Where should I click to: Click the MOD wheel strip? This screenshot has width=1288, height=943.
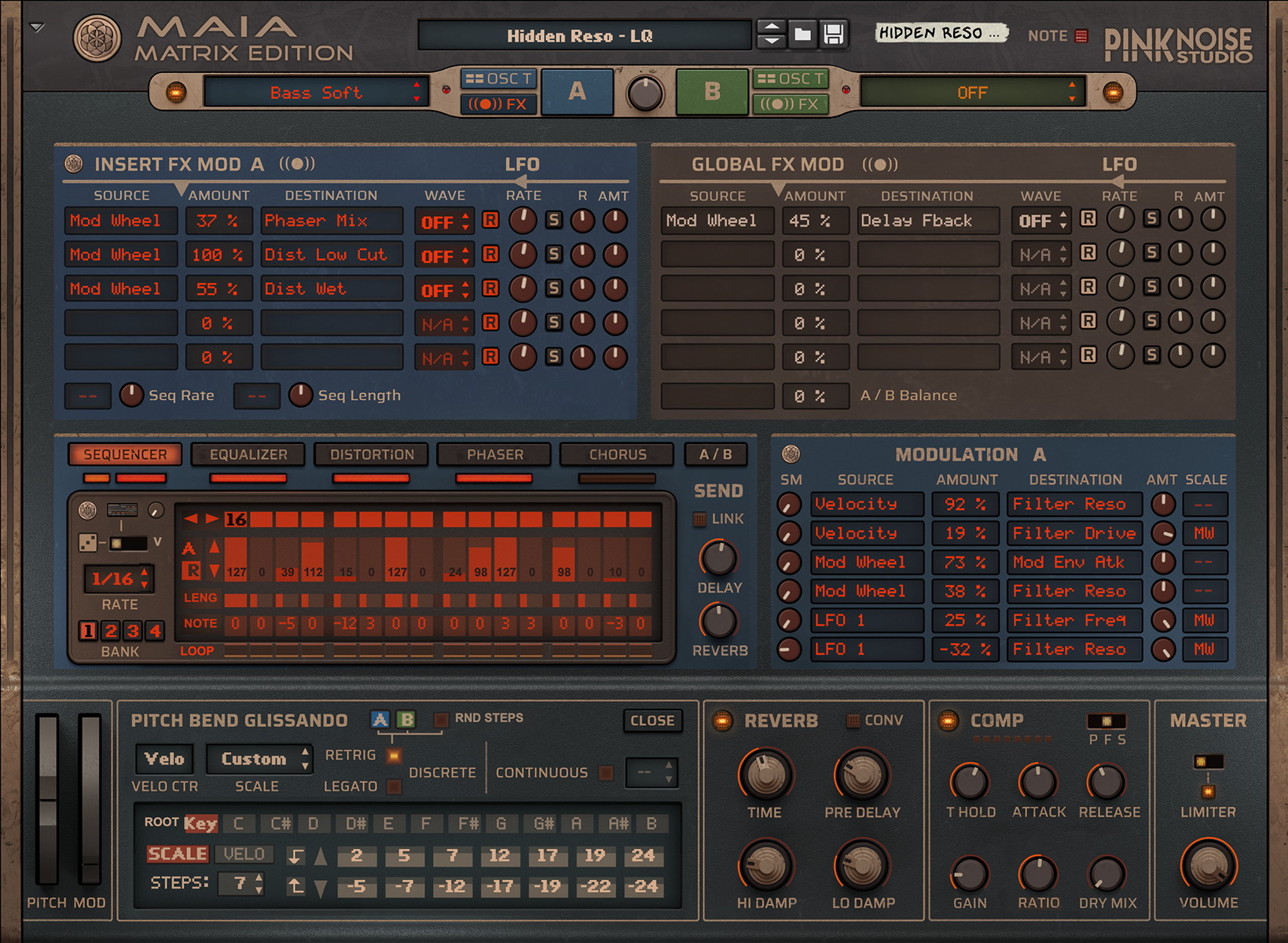click(x=90, y=798)
